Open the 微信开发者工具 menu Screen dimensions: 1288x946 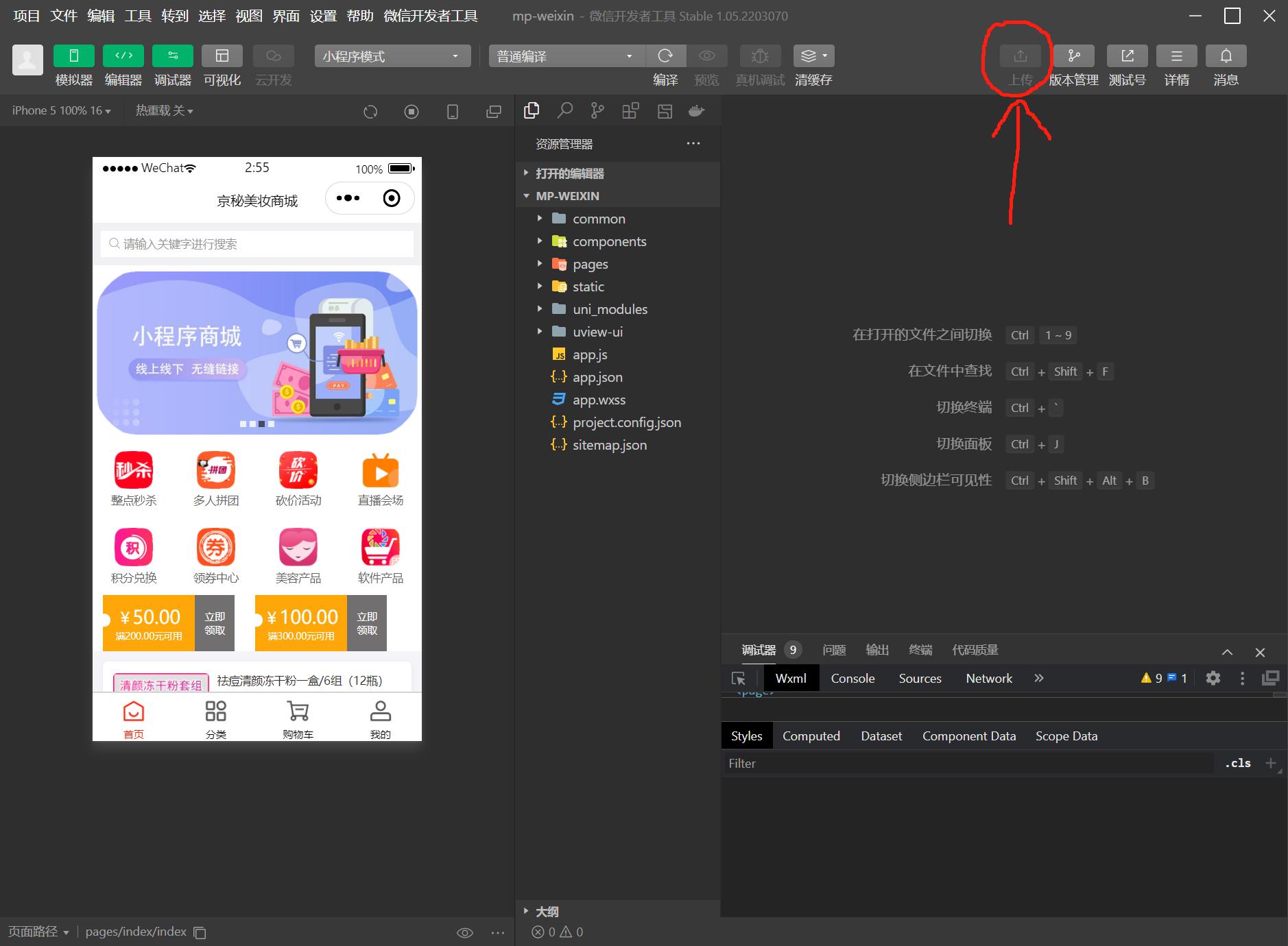[x=431, y=16]
